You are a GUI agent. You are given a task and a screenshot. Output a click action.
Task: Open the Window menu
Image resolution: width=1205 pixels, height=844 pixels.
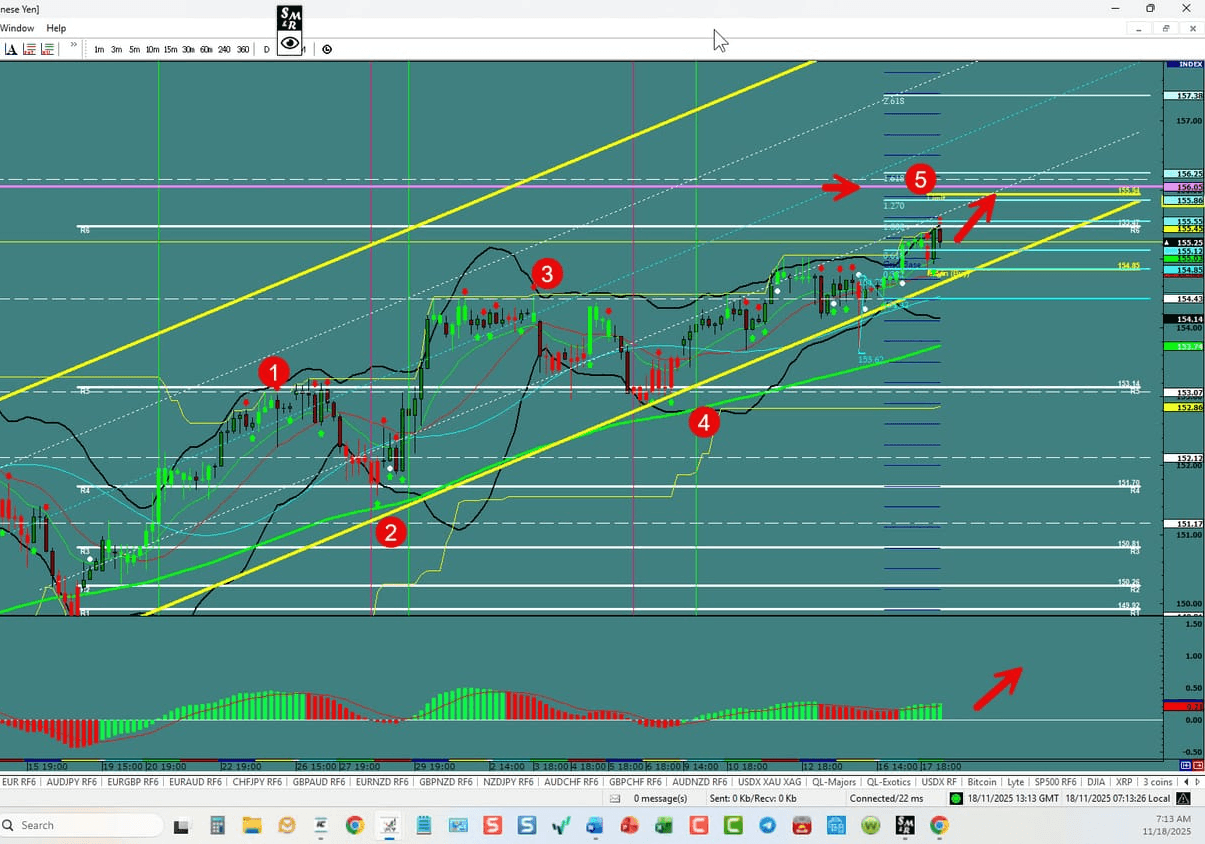pos(17,28)
